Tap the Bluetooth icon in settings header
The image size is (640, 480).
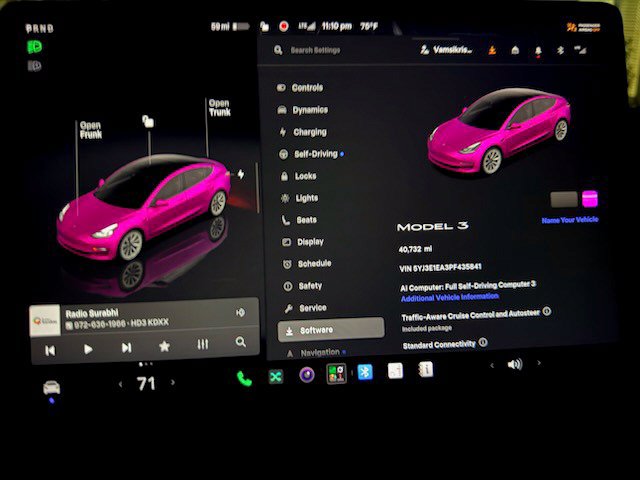click(x=560, y=50)
